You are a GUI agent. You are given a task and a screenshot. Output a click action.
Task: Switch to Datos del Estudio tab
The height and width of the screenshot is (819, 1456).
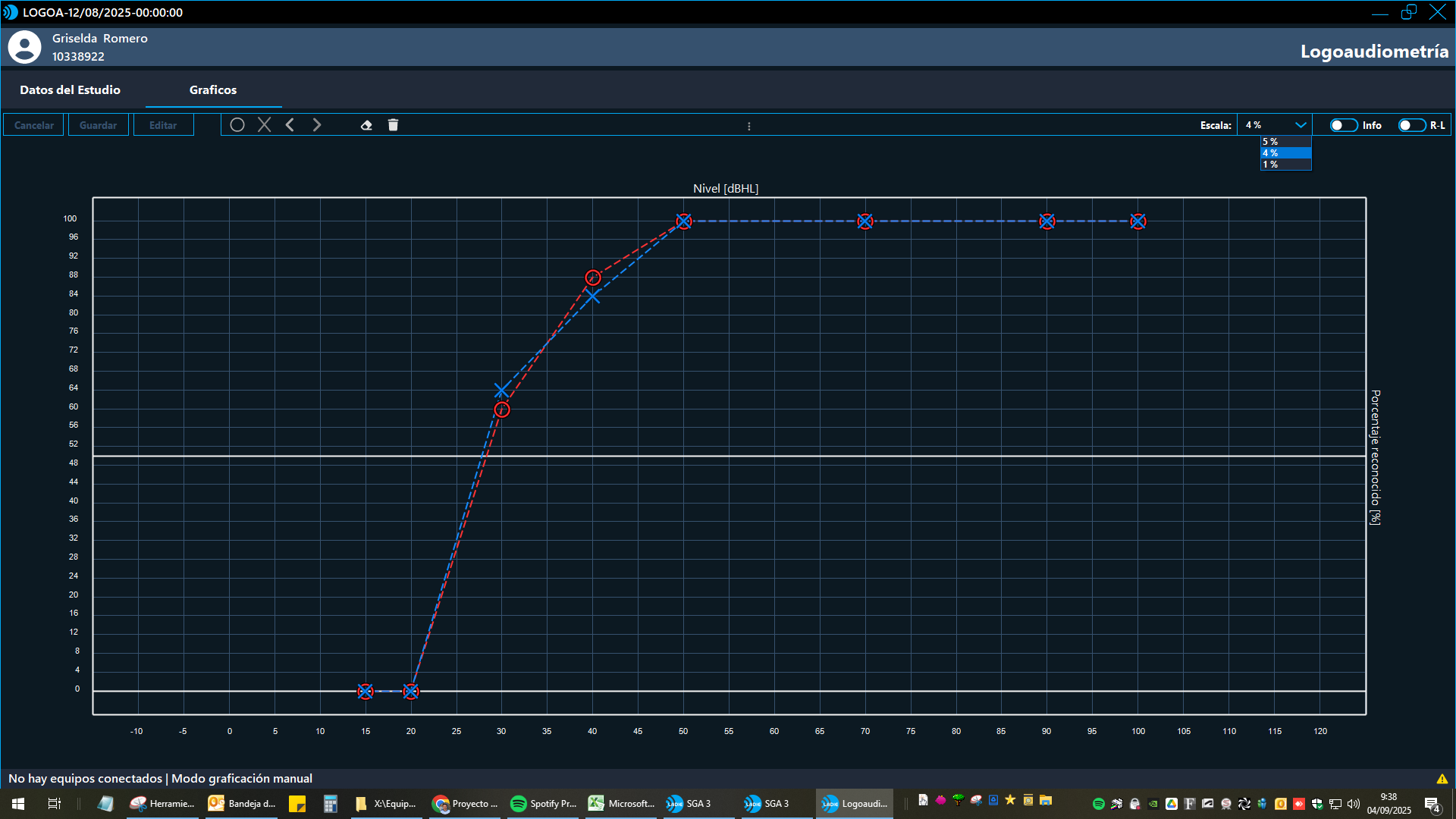point(70,89)
